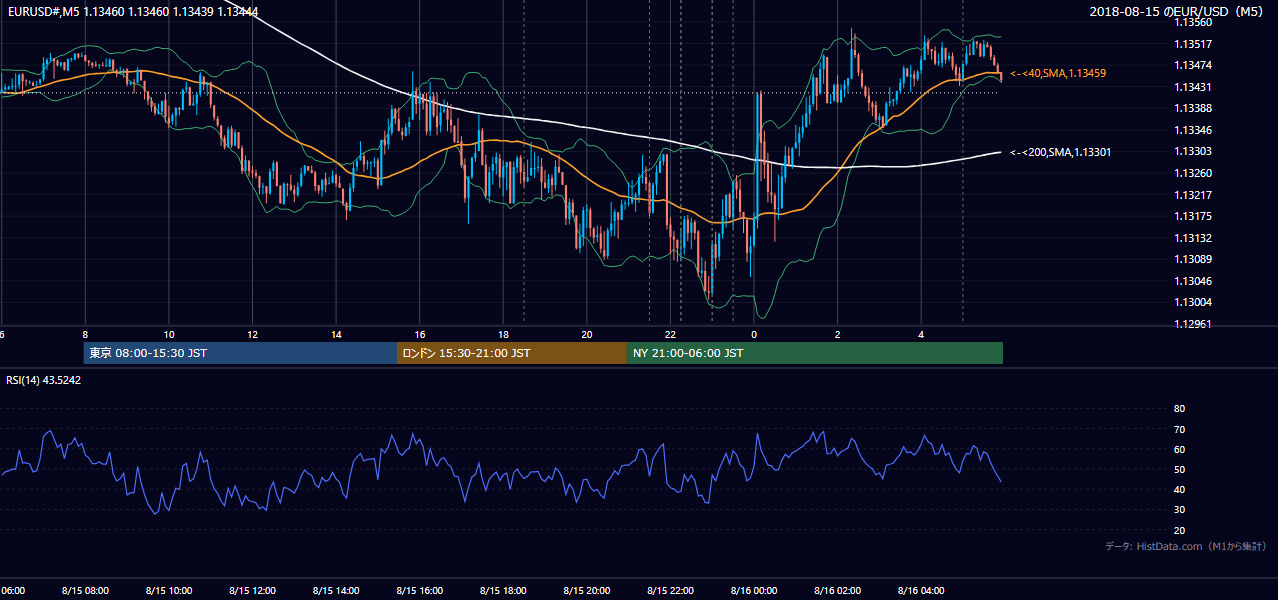Viewport: 1278px width, 600px height.
Task: Click the RSI 40 level label
Action: (1179, 489)
